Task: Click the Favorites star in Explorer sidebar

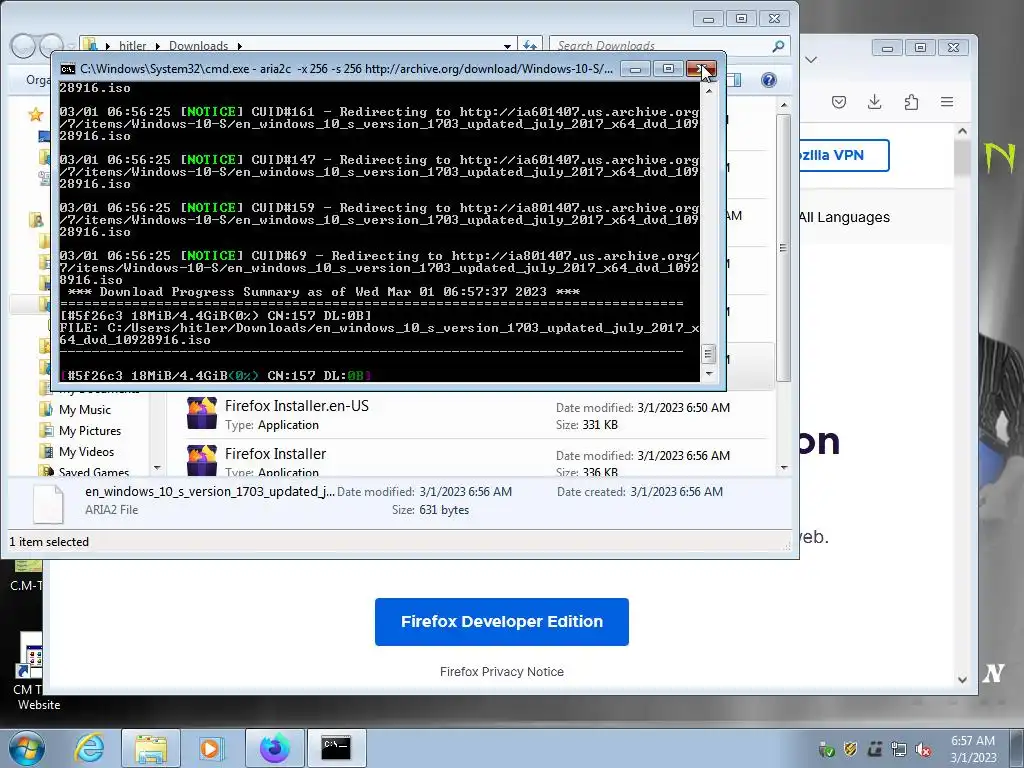Action: [x=35, y=115]
